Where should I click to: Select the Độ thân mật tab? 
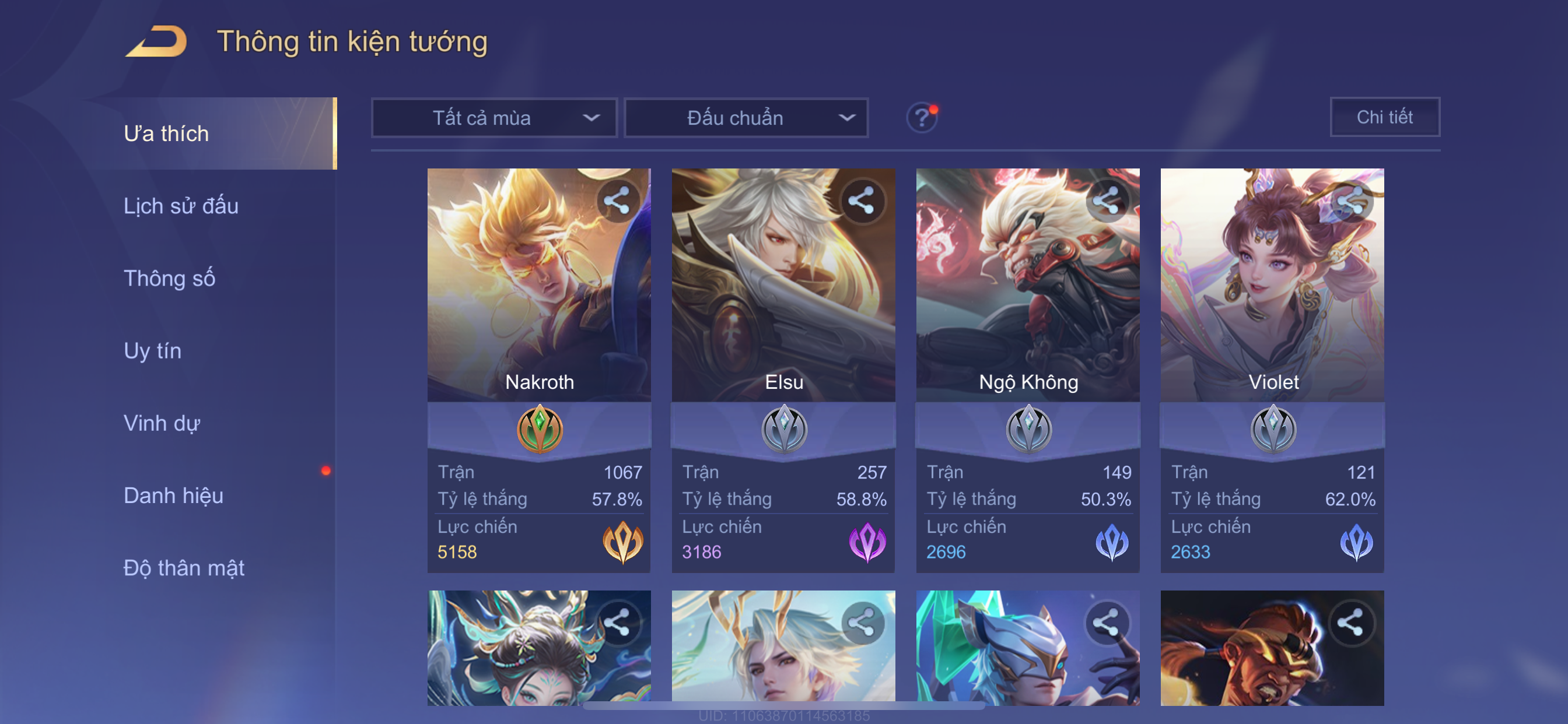184,568
